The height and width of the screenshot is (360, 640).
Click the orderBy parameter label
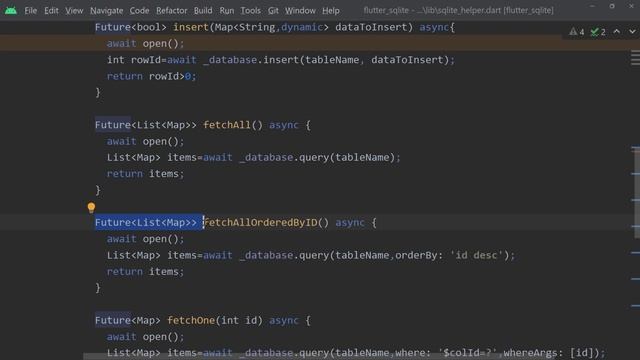419,255
